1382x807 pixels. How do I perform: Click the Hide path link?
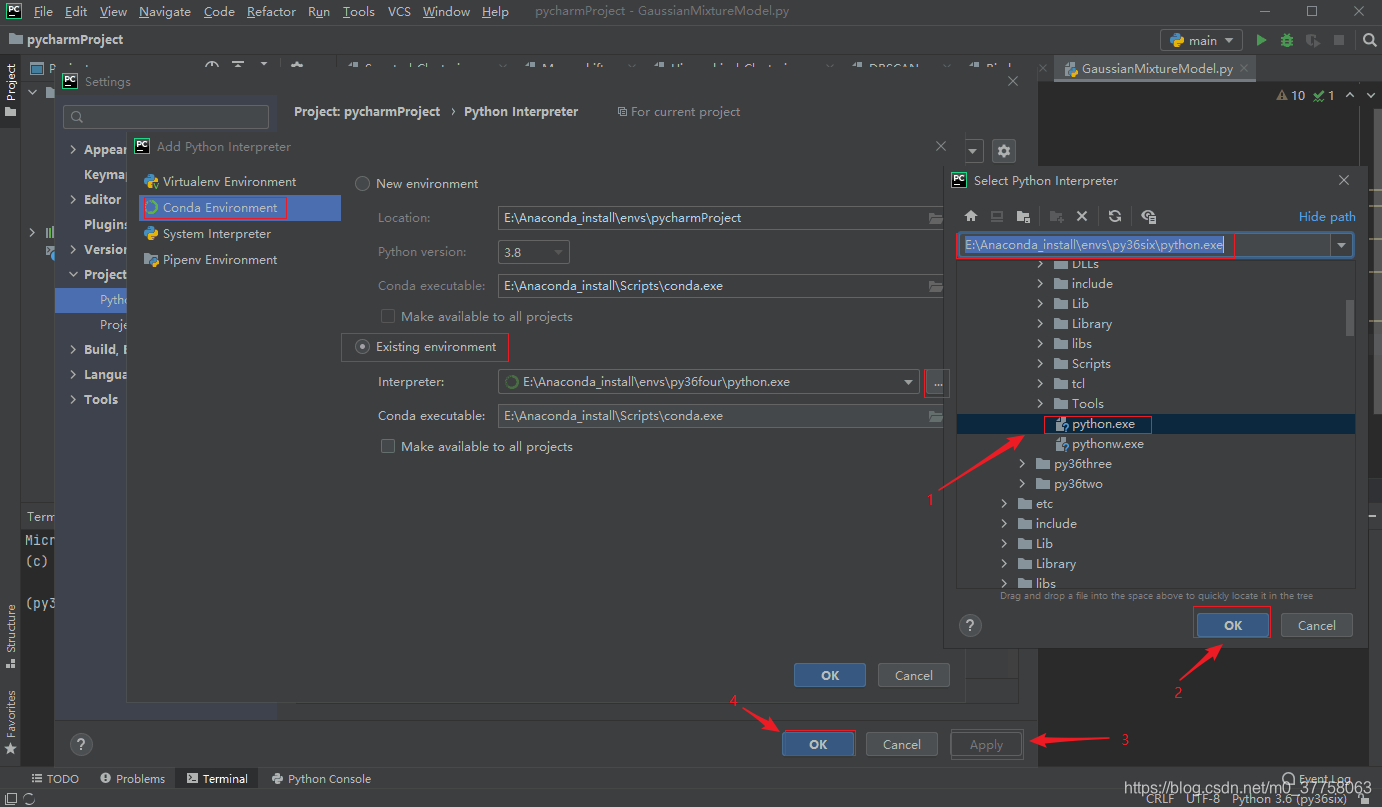coord(1327,217)
